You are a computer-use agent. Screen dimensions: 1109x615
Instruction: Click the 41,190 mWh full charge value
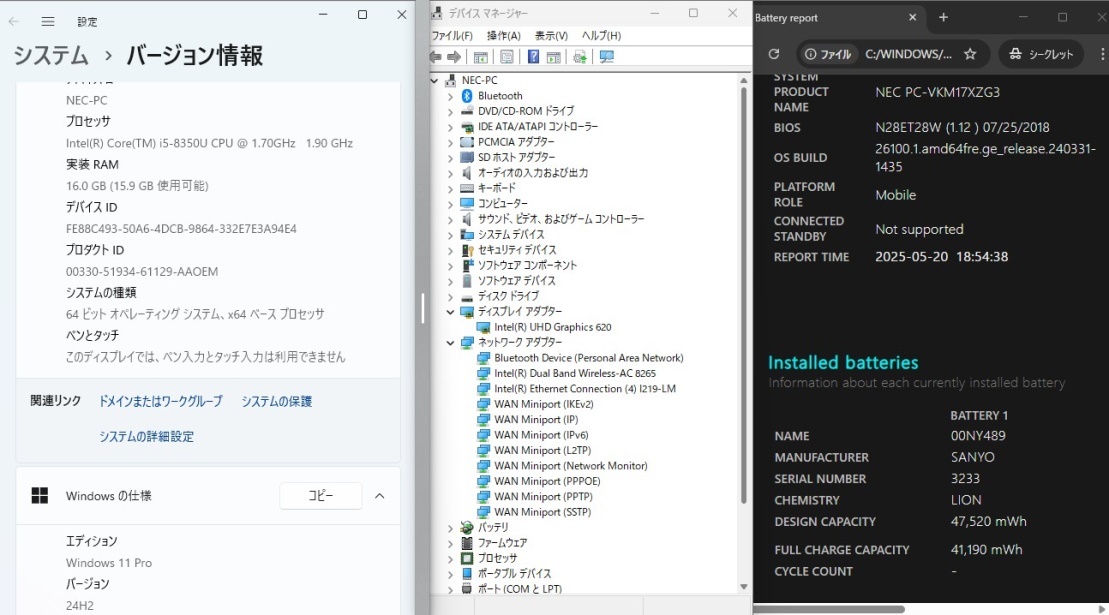click(986, 549)
